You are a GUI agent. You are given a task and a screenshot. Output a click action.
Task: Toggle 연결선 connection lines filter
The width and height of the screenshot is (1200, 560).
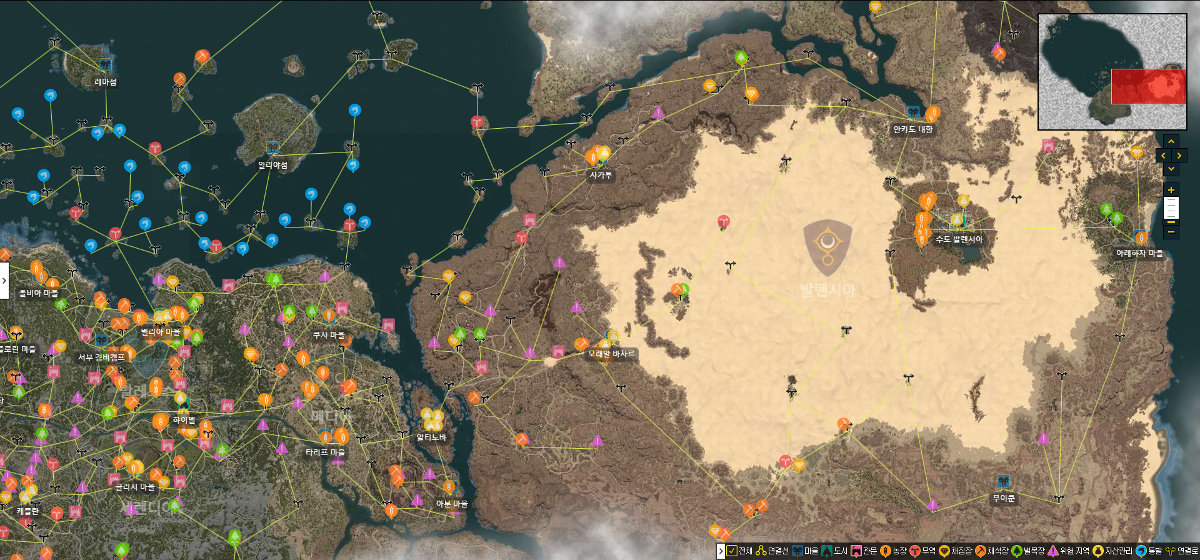tap(762, 551)
